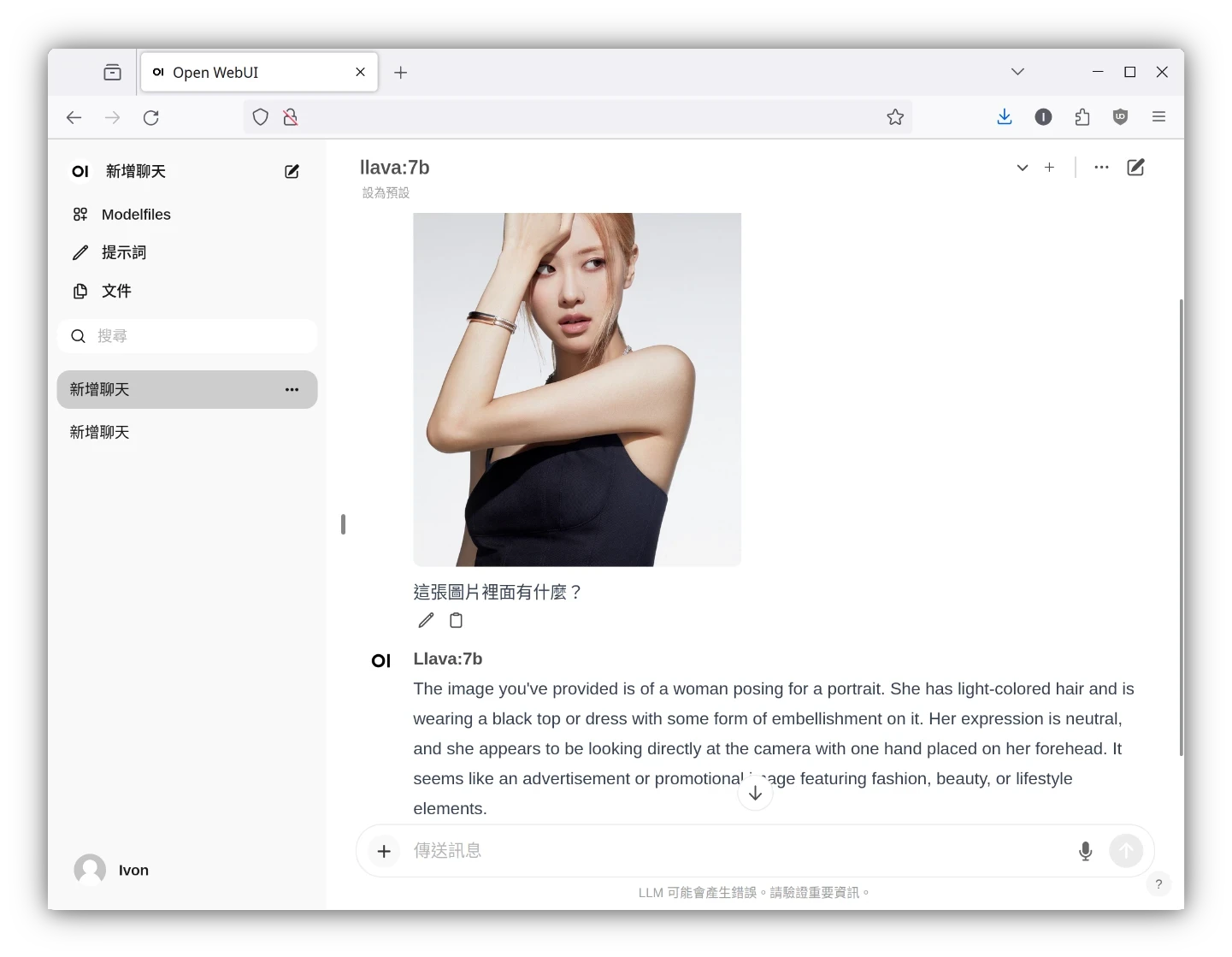The image size is (1232, 957).
Task: Open the Firefox downloads icon
Action: click(1005, 117)
